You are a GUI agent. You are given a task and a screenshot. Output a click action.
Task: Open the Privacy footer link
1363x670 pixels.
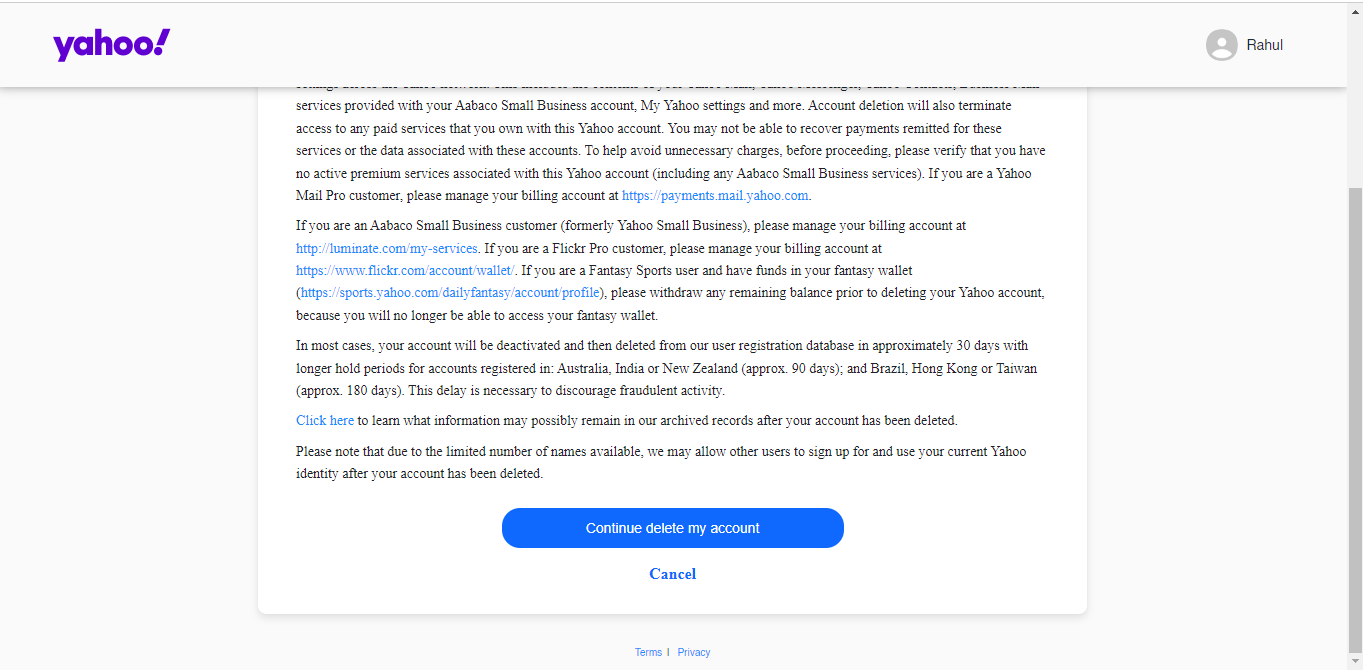click(694, 652)
